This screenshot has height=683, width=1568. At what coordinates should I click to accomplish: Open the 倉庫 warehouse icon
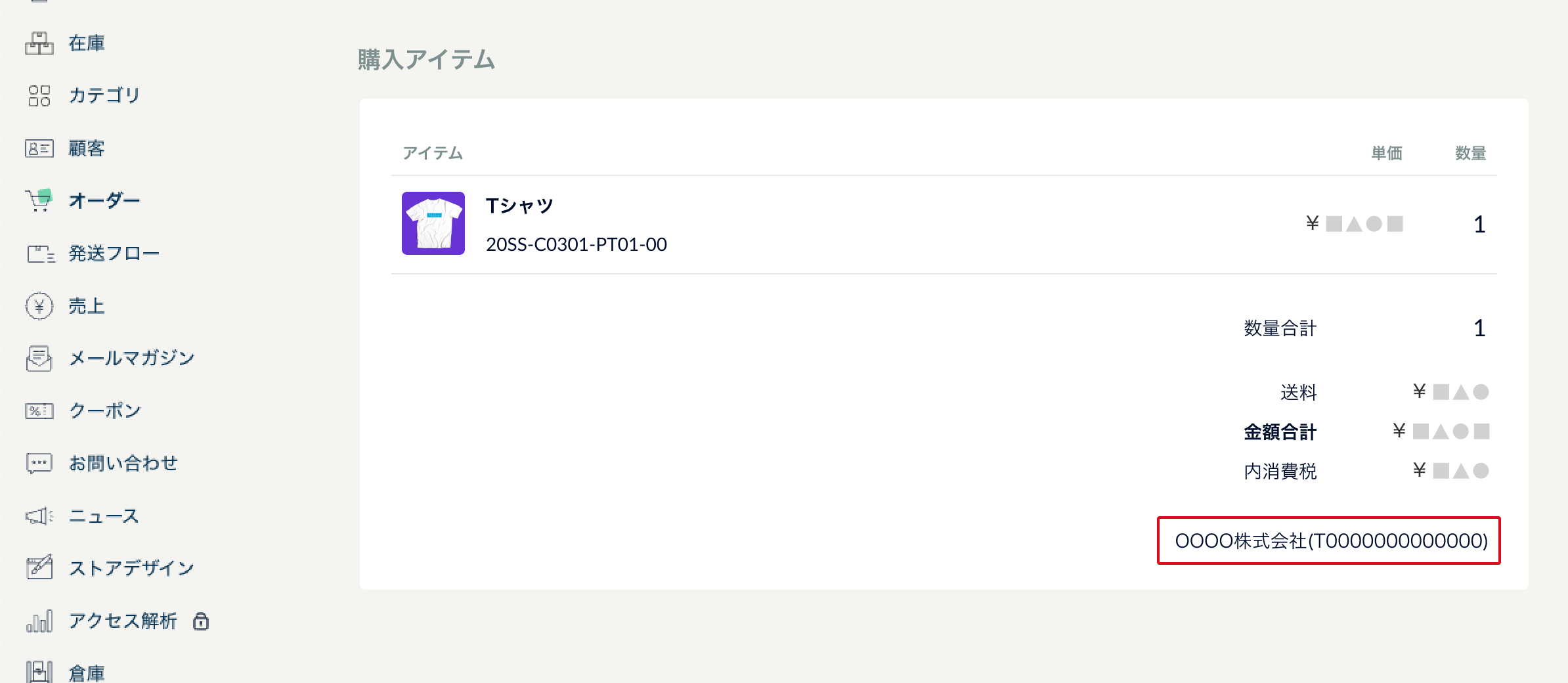tap(39, 672)
